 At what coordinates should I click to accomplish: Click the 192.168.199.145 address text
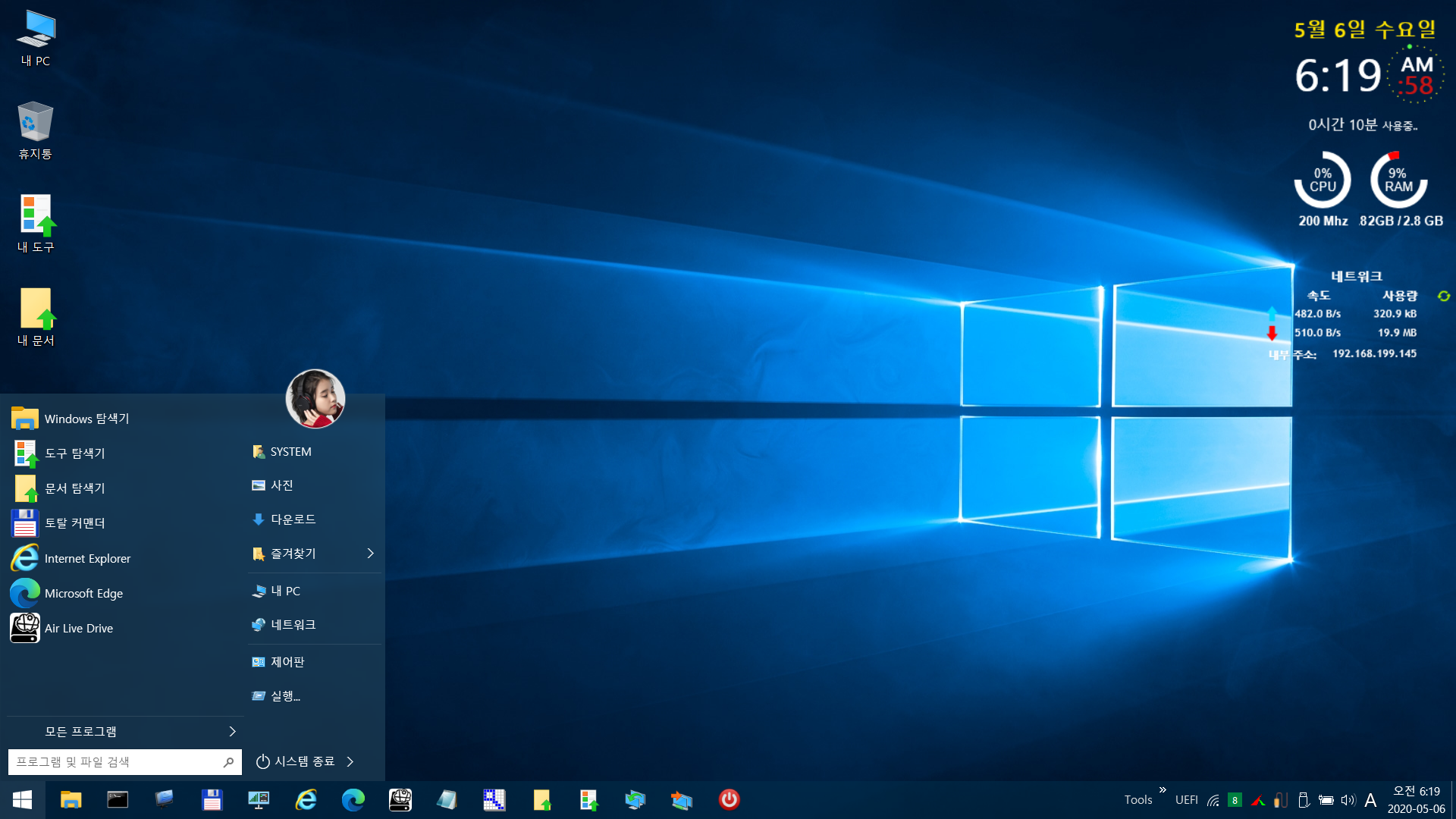click(1374, 353)
